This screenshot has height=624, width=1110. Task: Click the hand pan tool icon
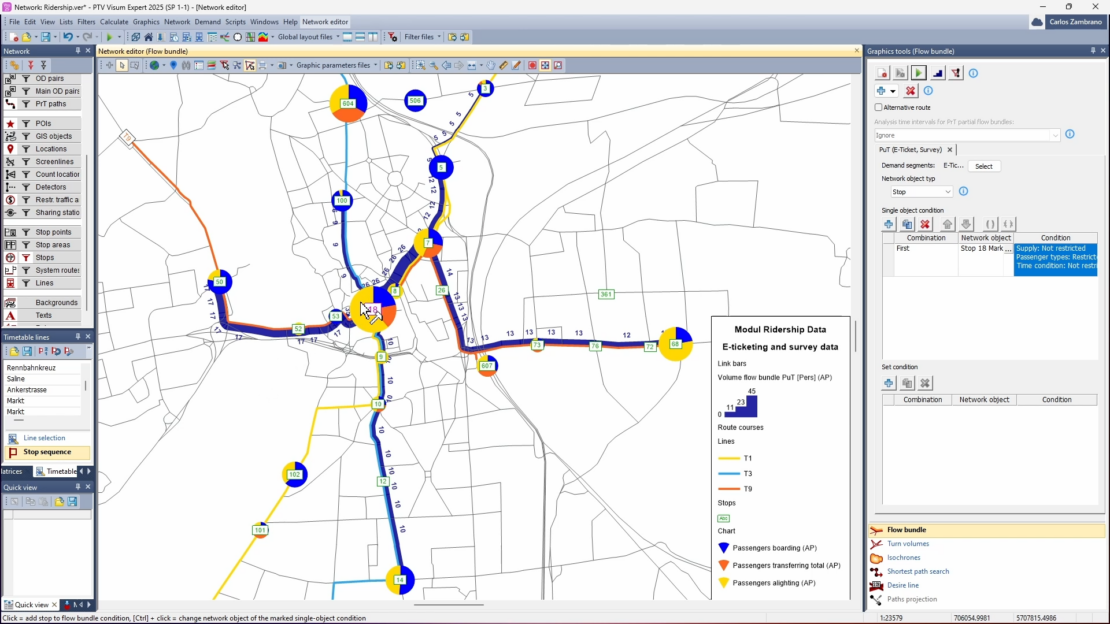point(491,65)
